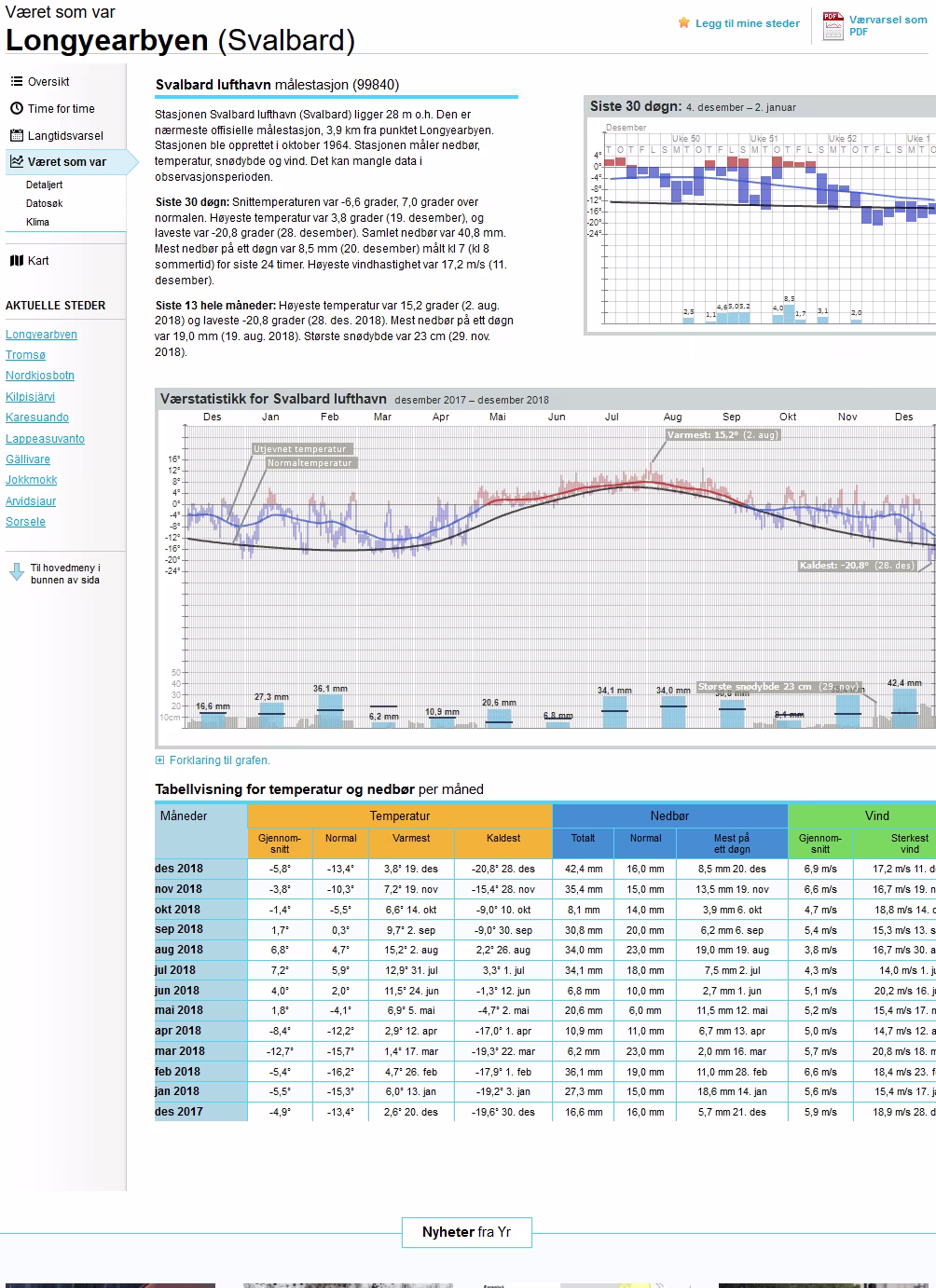
Task: Open the Detaljert submenu item
Action: click(44, 185)
